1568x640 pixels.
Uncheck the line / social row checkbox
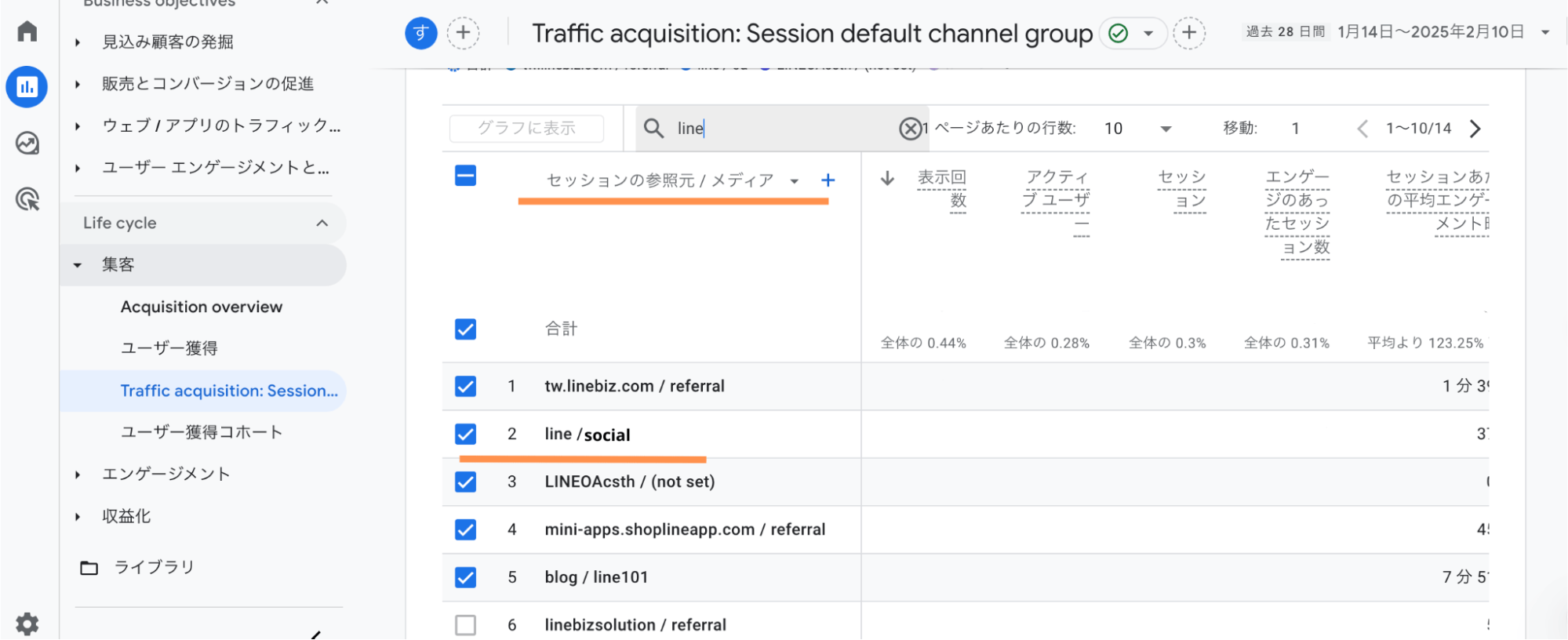(466, 435)
